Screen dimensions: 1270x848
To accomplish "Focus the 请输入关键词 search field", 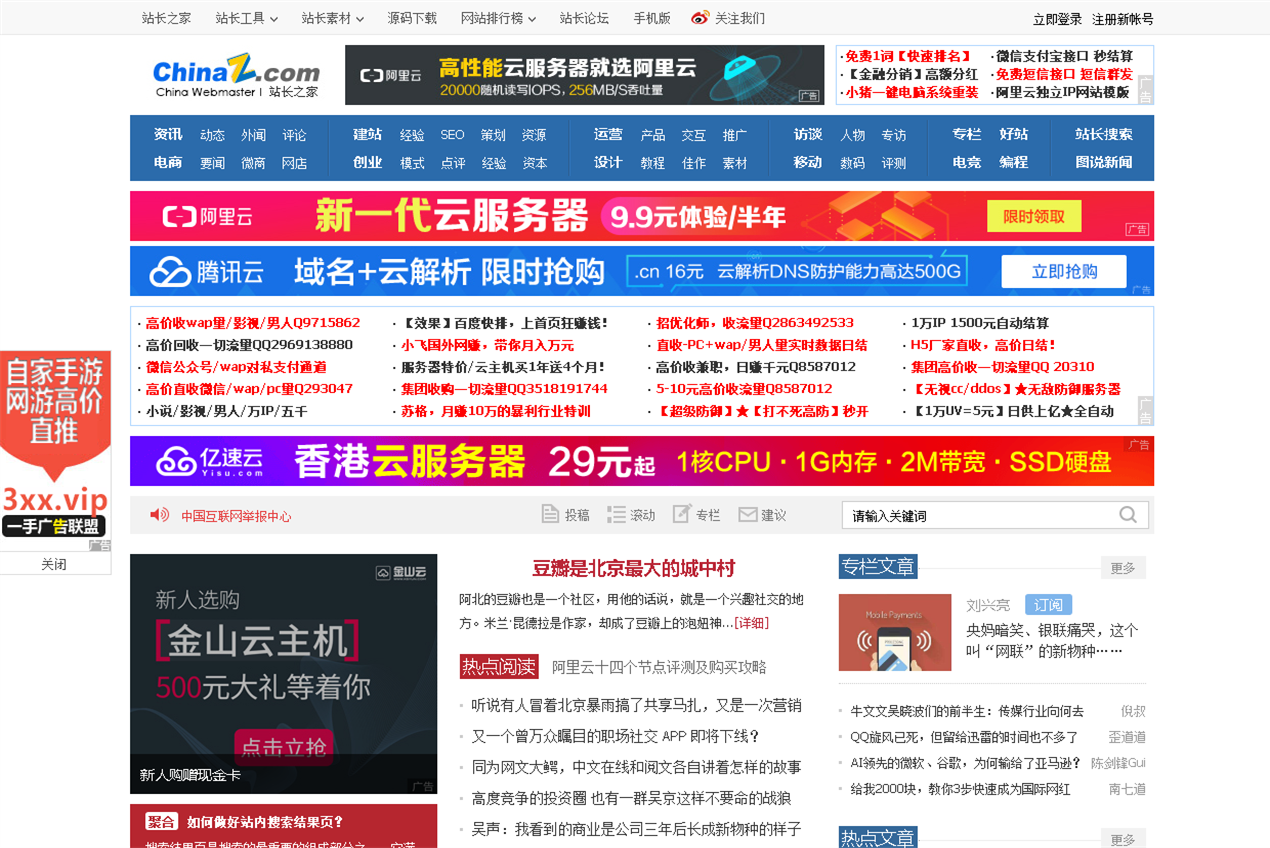I will pos(980,515).
